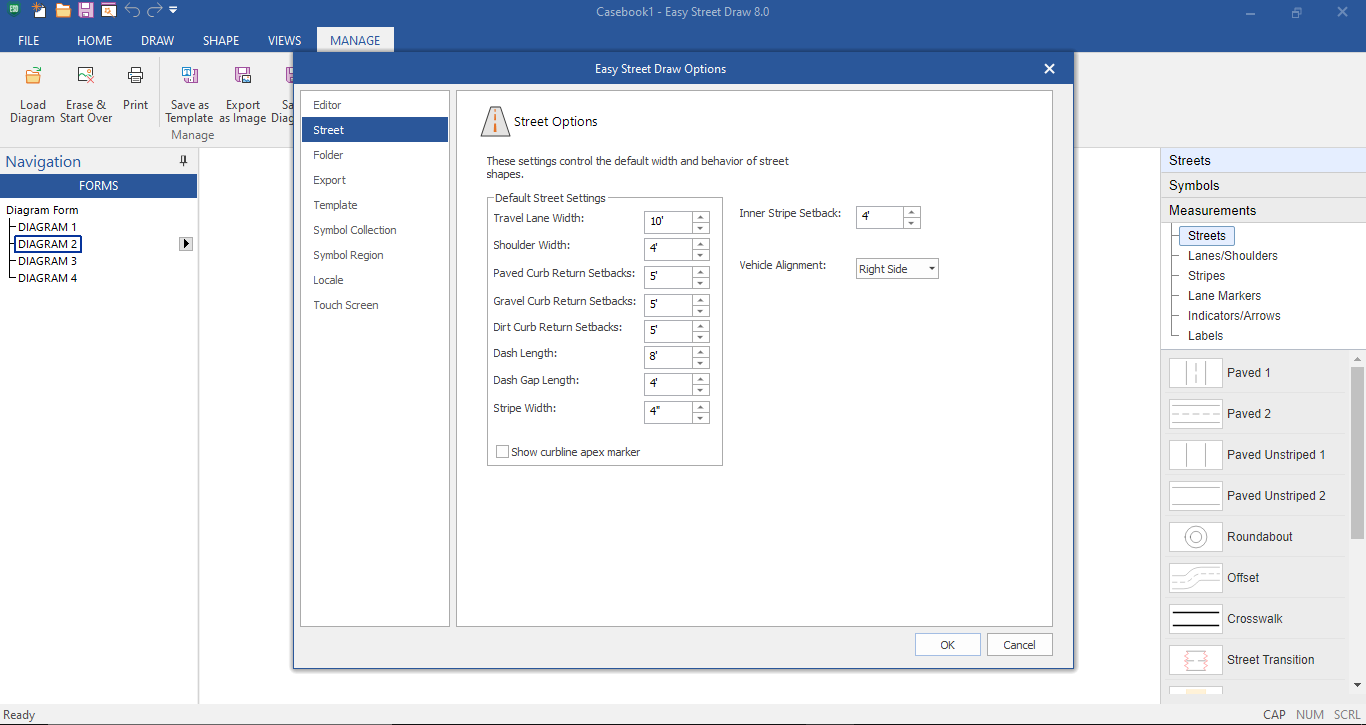Select the Crosswalk street shape
This screenshot has height=725, width=1366.
[1256, 619]
